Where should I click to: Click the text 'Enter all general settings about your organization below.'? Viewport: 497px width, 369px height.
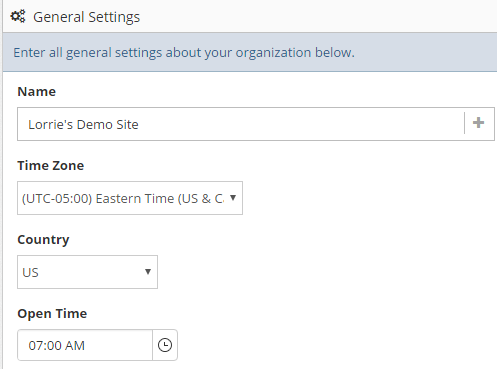pos(184,53)
